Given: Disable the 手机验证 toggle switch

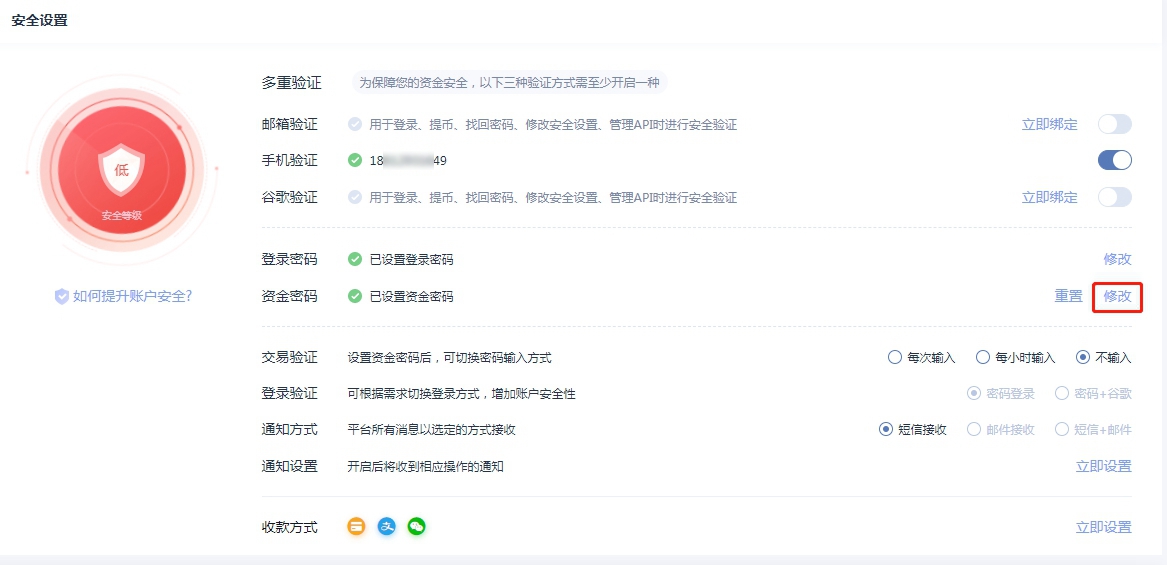Looking at the screenshot, I should coord(1114,160).
